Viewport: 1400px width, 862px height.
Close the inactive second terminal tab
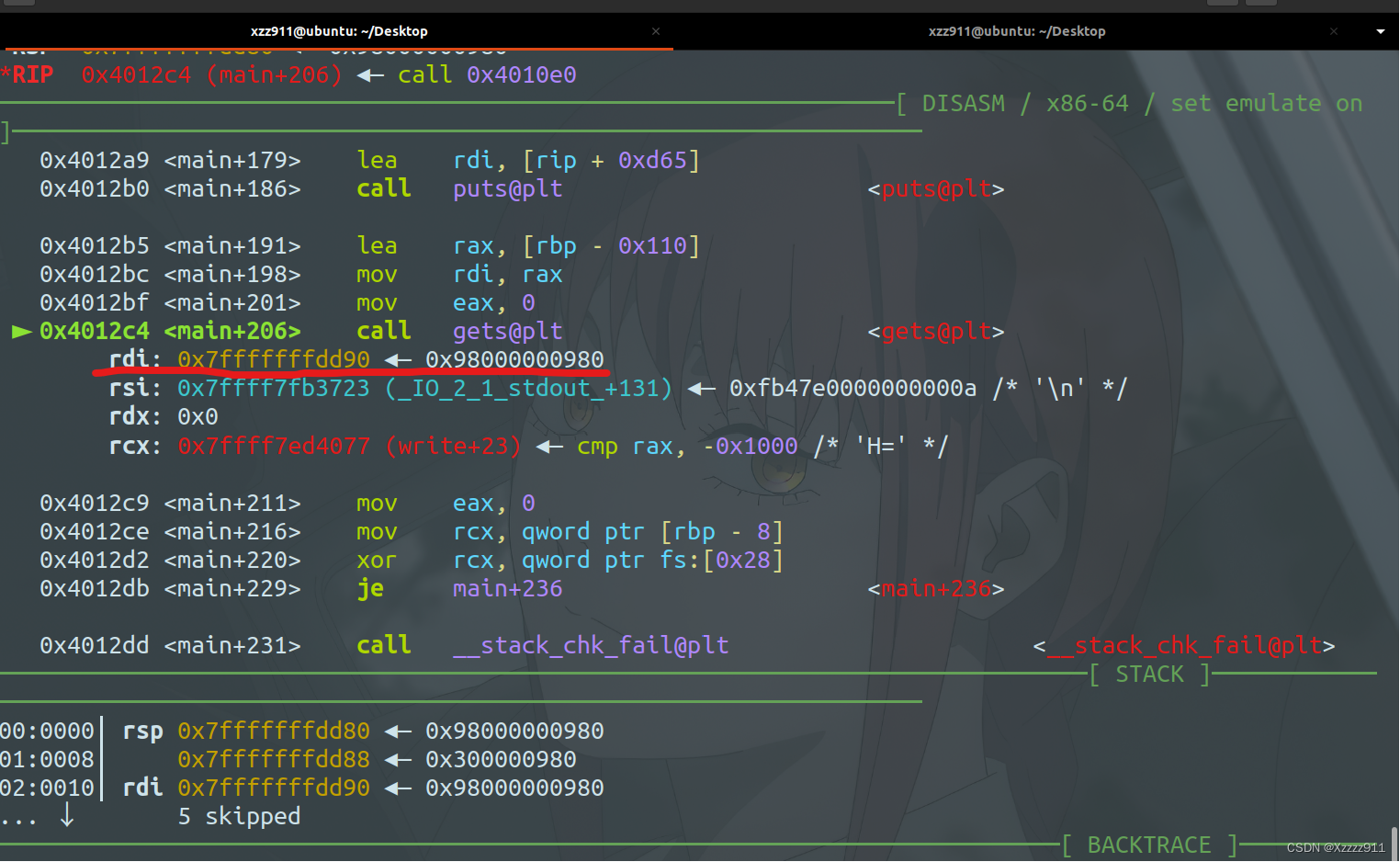click(1333, 31)
